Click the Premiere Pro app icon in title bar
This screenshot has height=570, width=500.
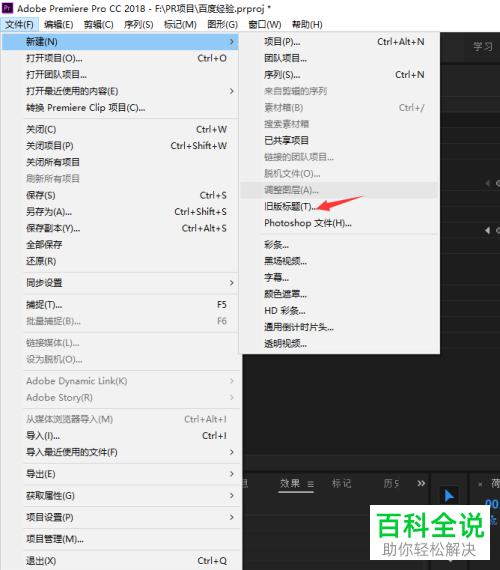[7, 8]
